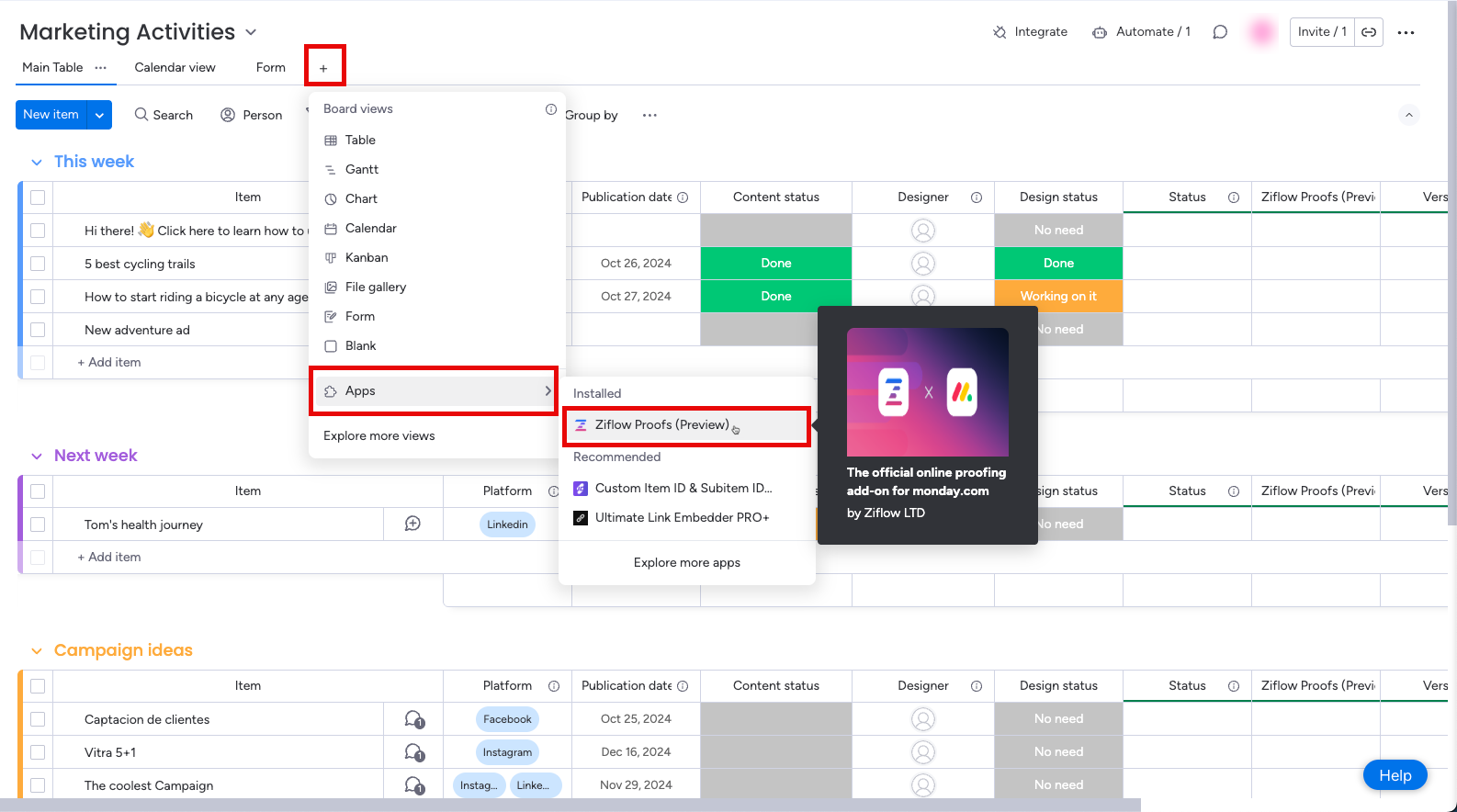Open the New item dropdown arrow

[99, 115]
